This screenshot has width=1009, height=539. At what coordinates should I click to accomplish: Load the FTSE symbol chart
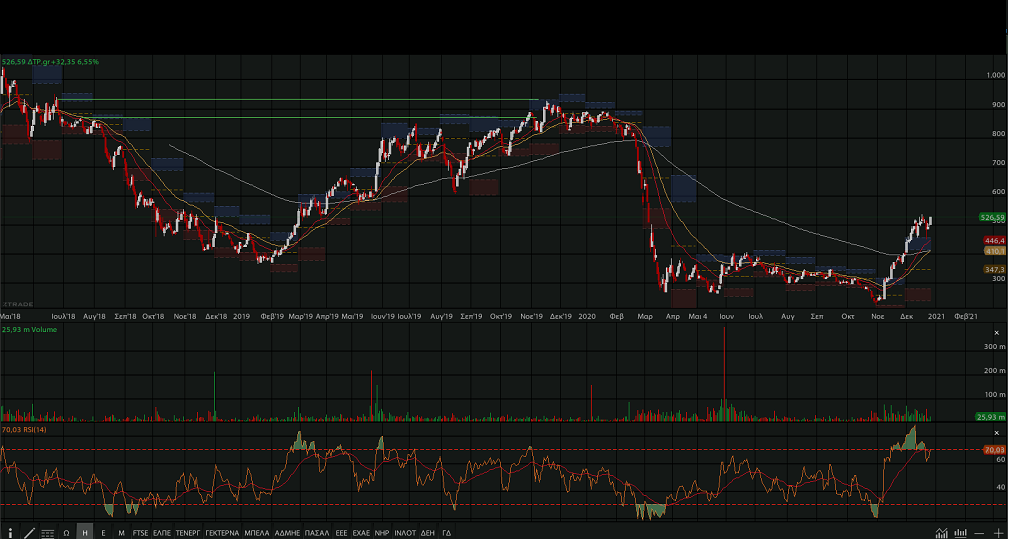[x=140, y=533]
